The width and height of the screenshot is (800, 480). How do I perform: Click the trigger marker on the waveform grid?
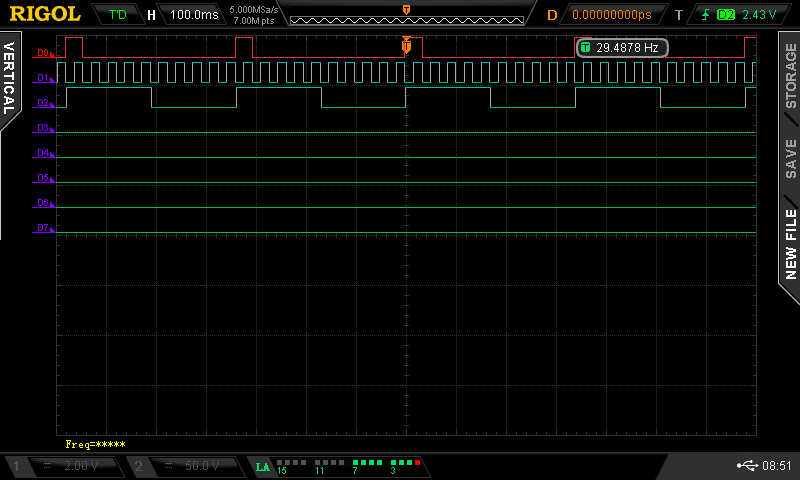406,45
